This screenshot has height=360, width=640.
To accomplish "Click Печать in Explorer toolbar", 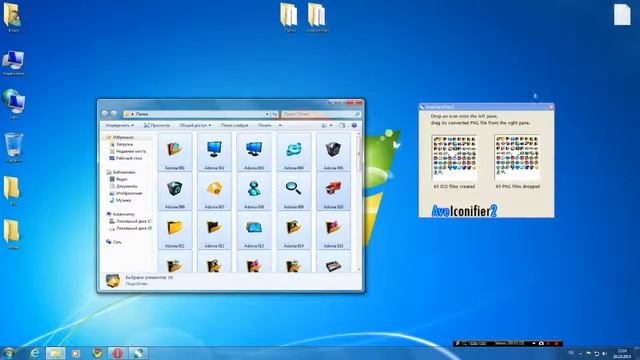I will point(264,125).
